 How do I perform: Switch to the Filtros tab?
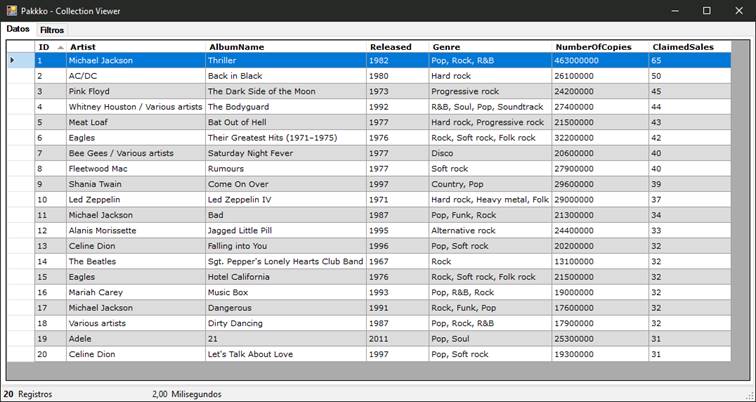[52, 30]
